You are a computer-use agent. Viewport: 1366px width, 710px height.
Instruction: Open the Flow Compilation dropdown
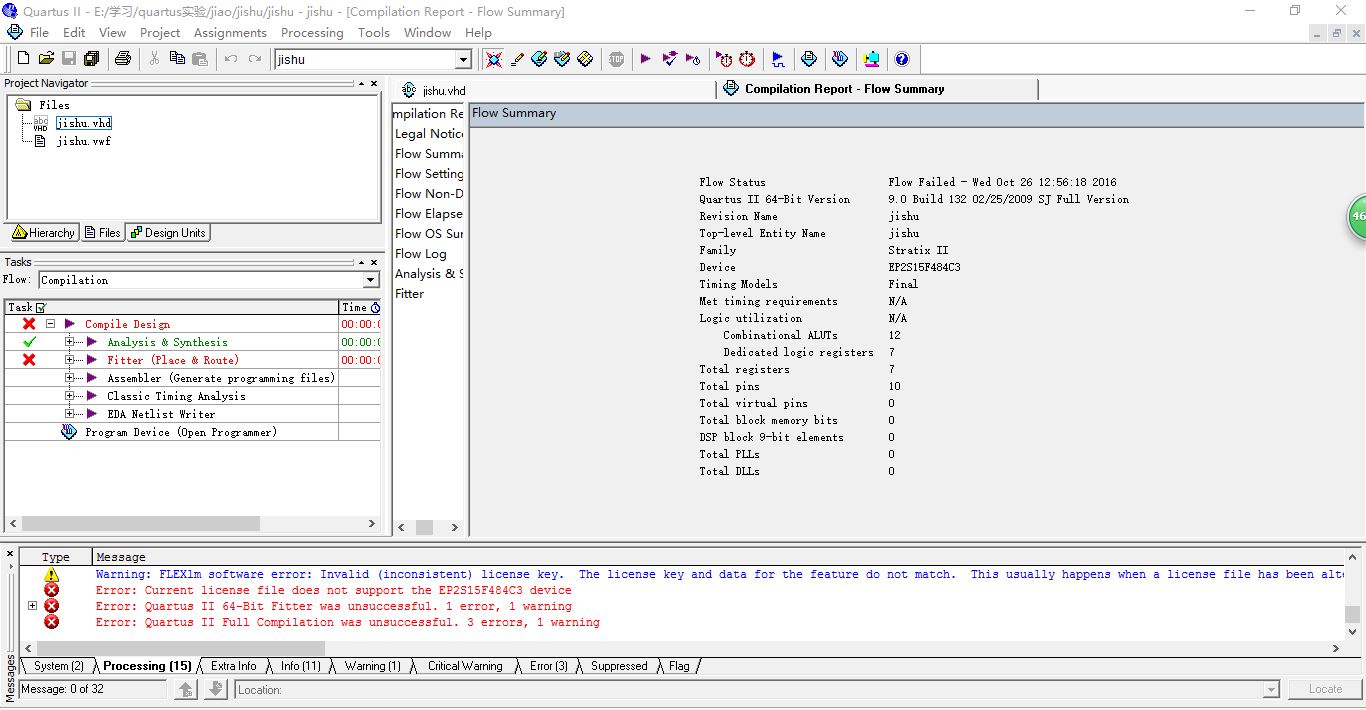(371, 280)
